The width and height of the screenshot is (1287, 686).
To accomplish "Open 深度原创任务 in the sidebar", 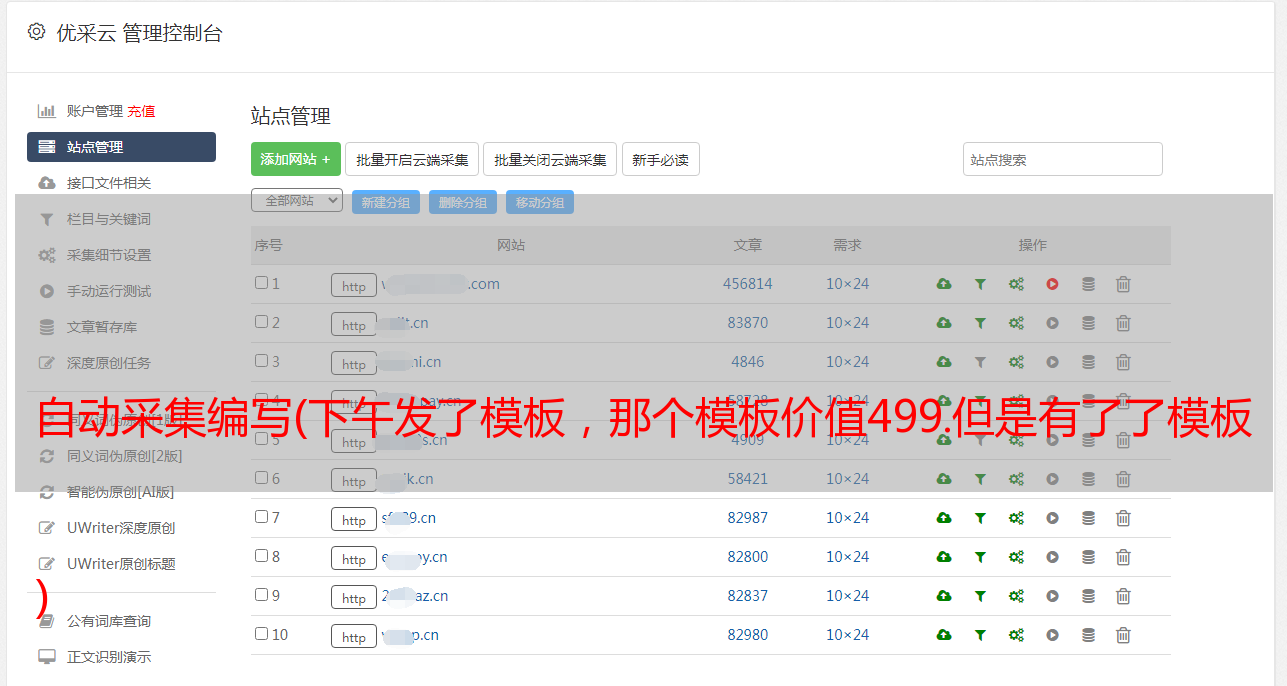I will (x=109, y=363).
